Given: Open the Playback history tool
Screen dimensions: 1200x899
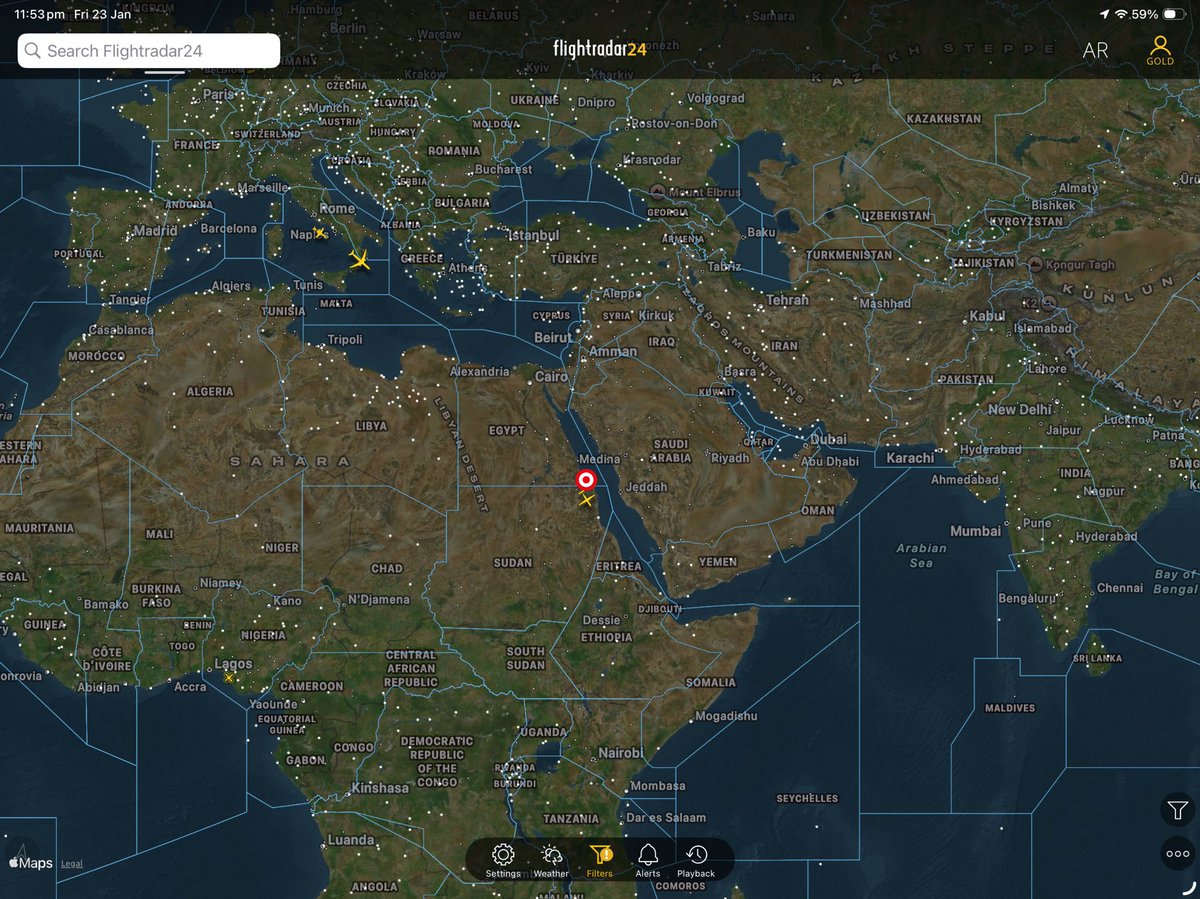Looking at the screenshot, I should [x=697, y=860].
